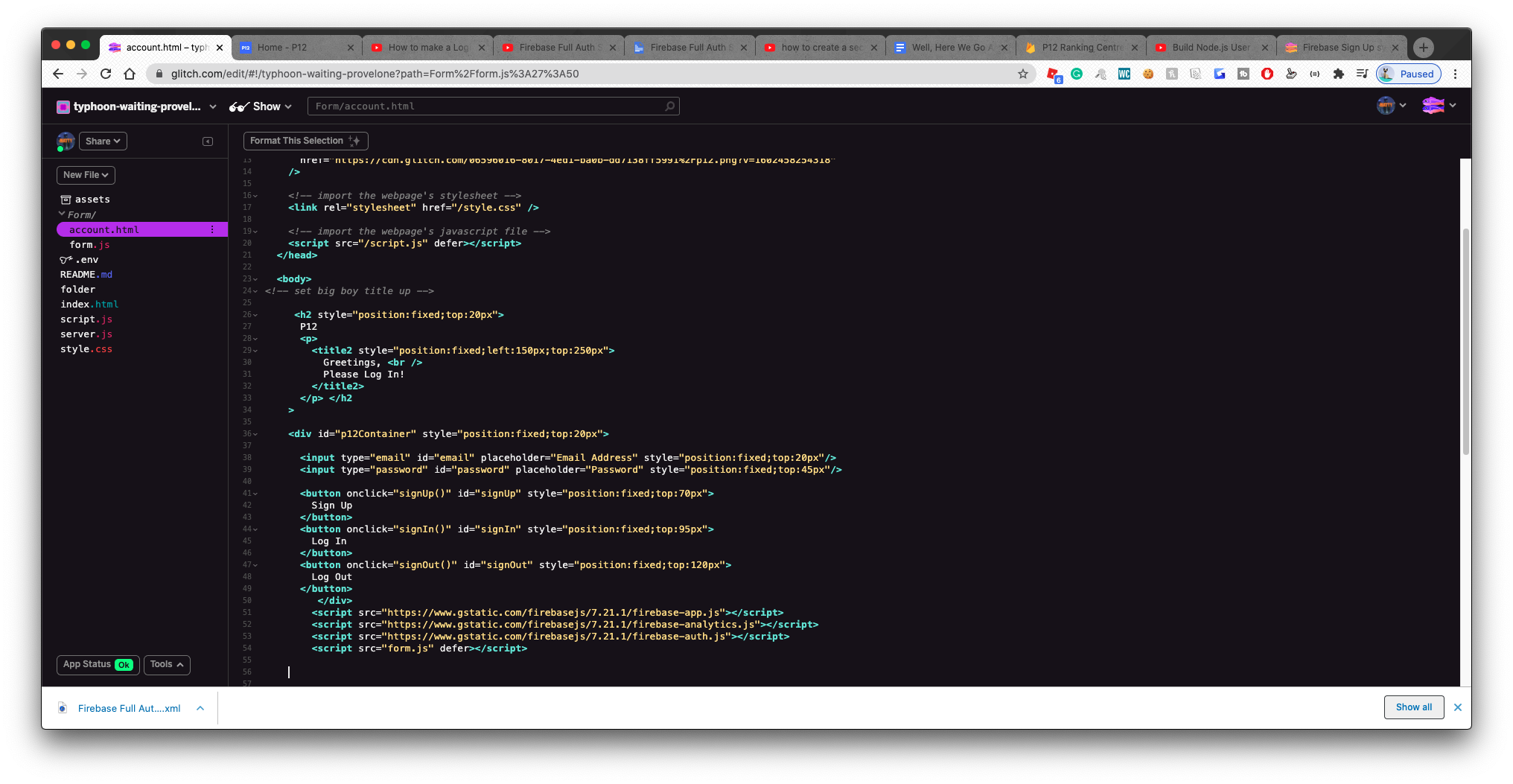Open style.css file
This screenshot has width=1513, height=784.
point(86,349)
